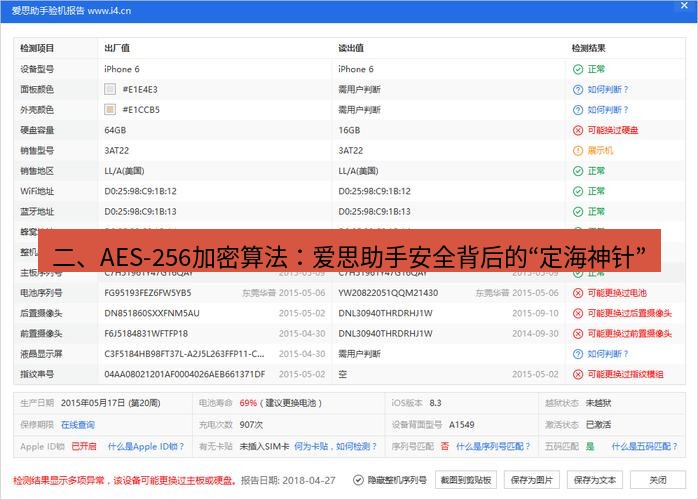Image resolution: width=698 pixels, height=500 pixels.
Task: Click the 截图到剪贴板 button
Action: coord(466,480)
